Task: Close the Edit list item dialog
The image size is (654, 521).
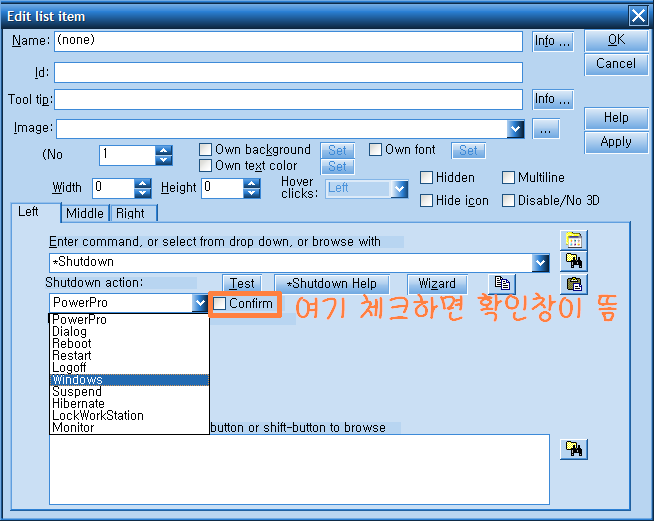Action: (x=638, y=16)
